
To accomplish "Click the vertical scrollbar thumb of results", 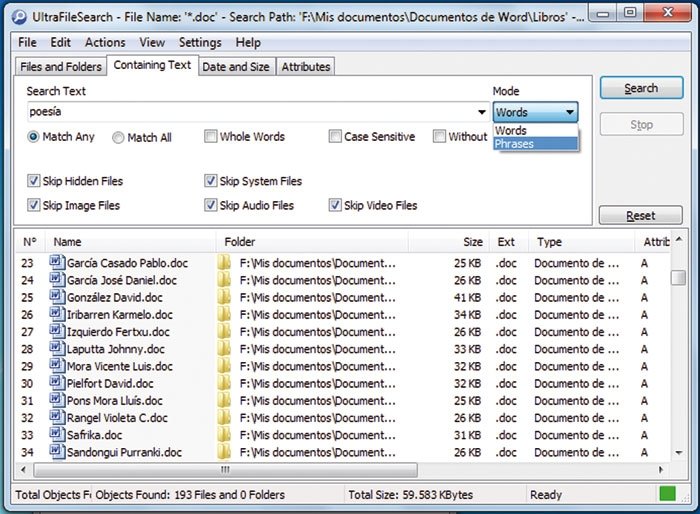I will coord(678,277).
